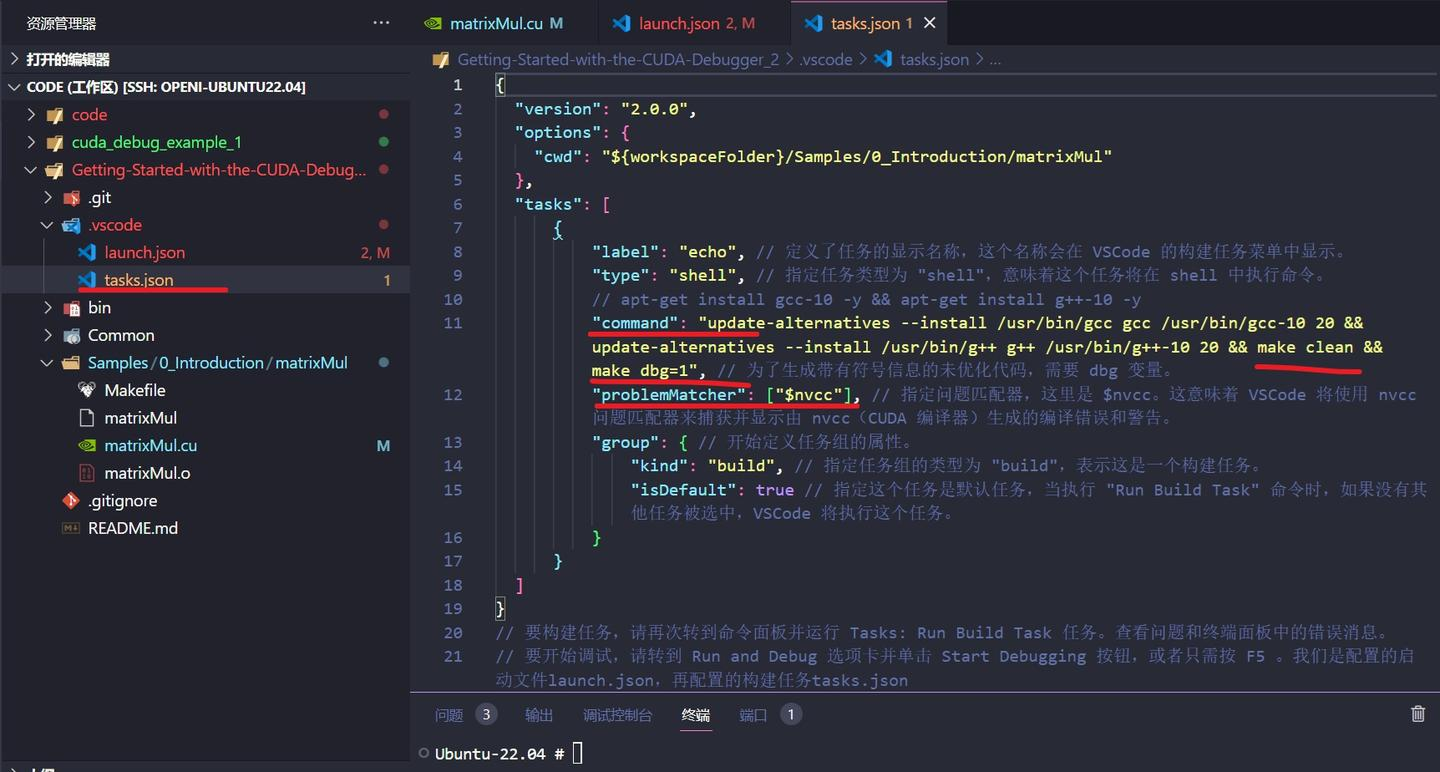Expand the cuda_debug_example_1 folder chevron
The image size is (1440, 772).
(31, 142)
